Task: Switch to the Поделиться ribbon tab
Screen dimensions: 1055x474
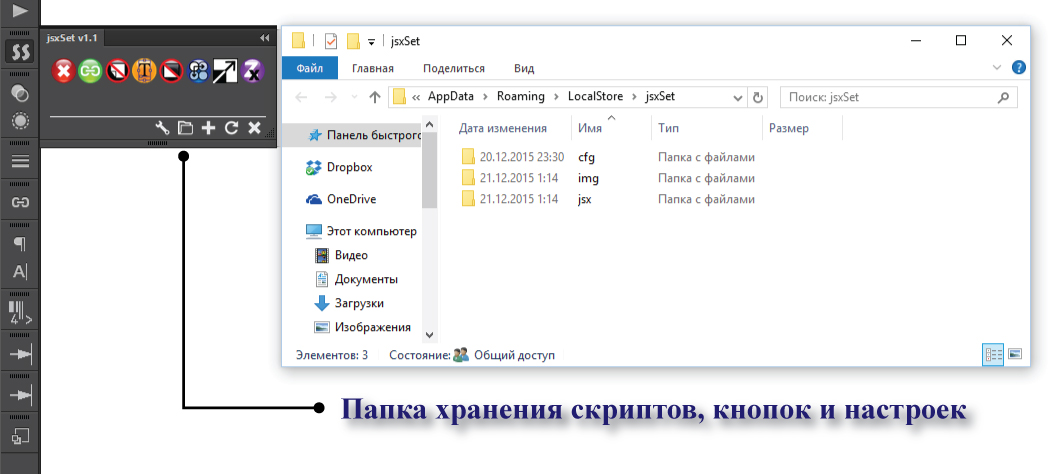Action: click(453, 68)
